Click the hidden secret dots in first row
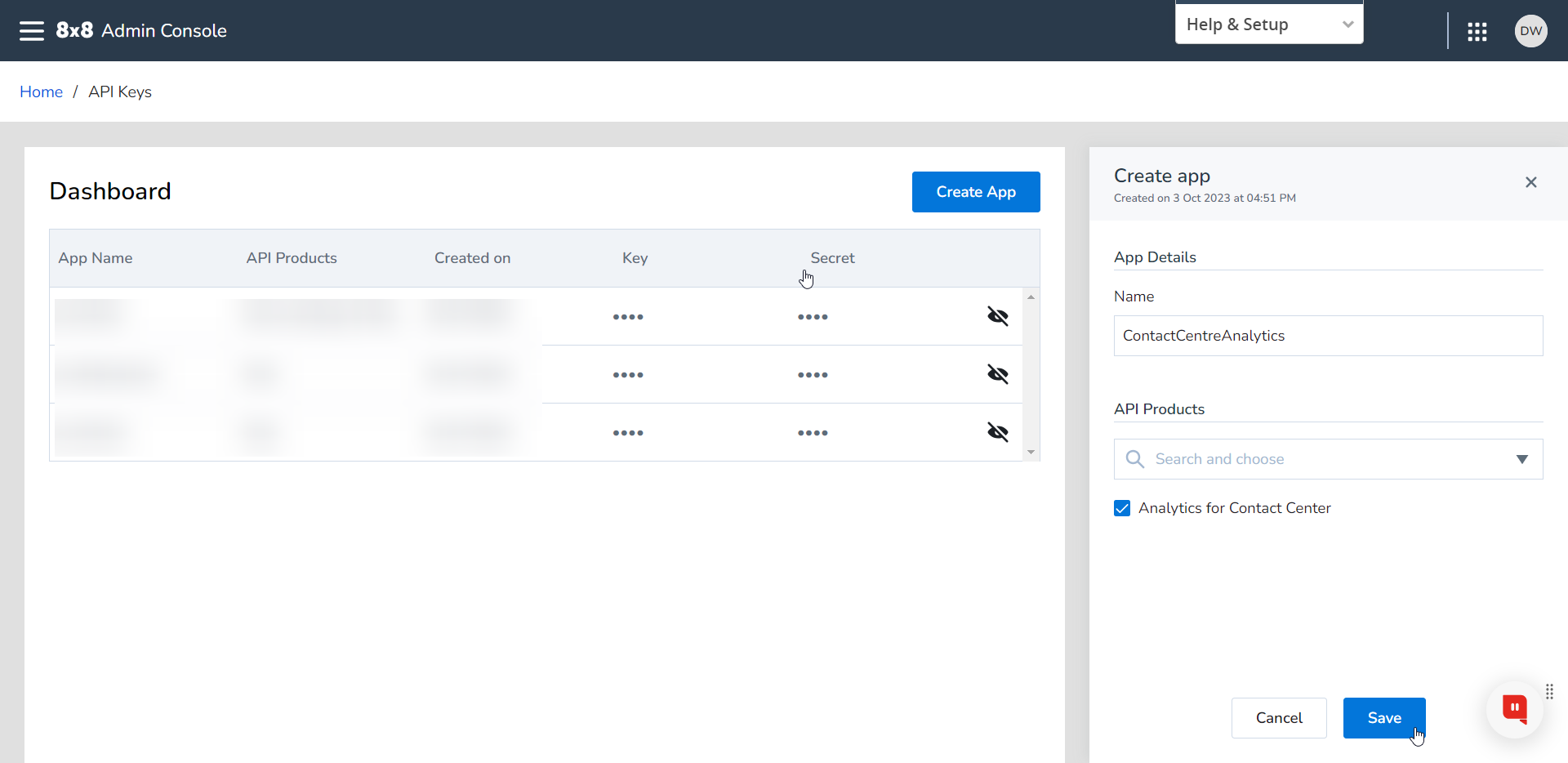 813,317
